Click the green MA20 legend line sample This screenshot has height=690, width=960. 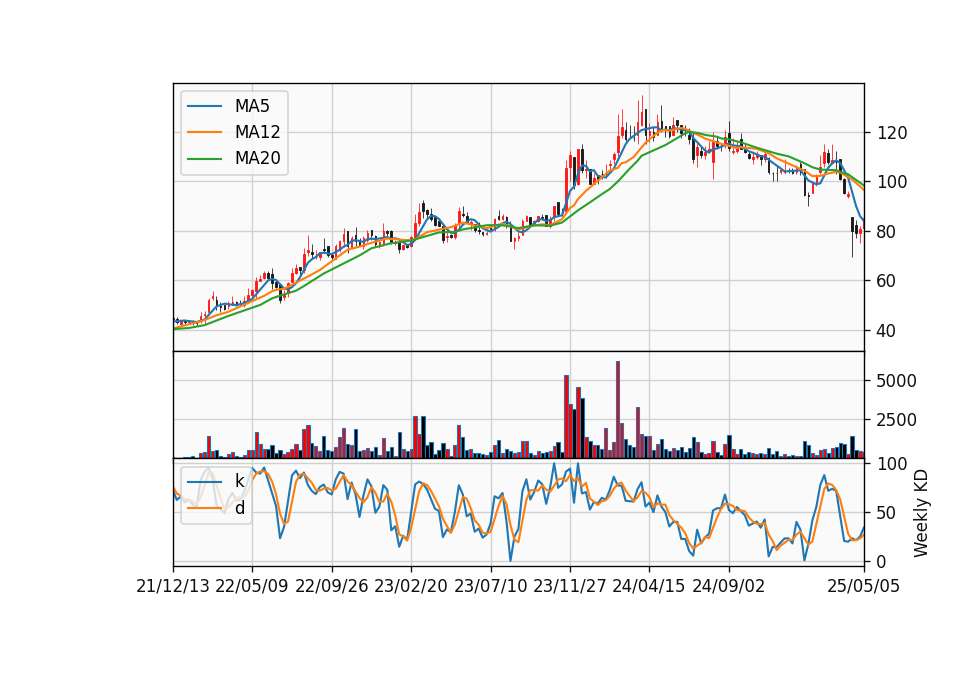[204, 159]
